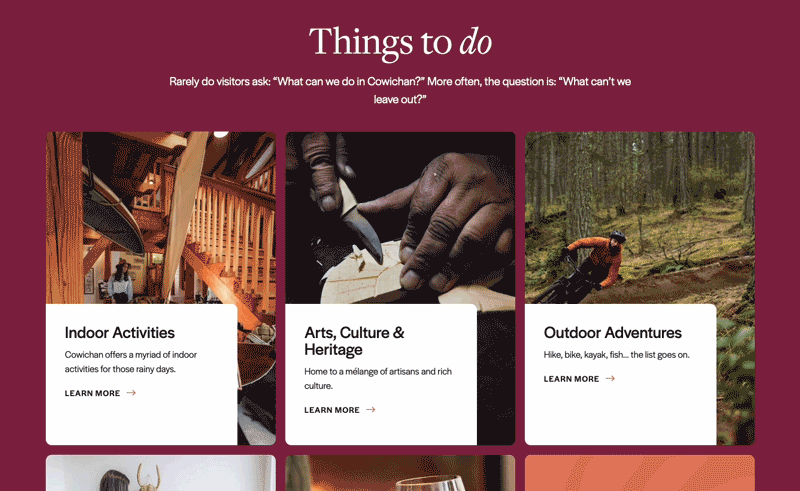Open the wood carving hands photo
Image resolution: width=800 pixels, height=491 pixels.
click(x=400, y=218)
